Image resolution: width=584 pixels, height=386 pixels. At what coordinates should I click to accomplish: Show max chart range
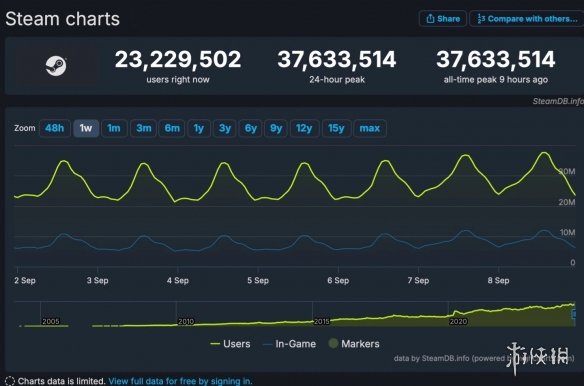tap(370, 128)
